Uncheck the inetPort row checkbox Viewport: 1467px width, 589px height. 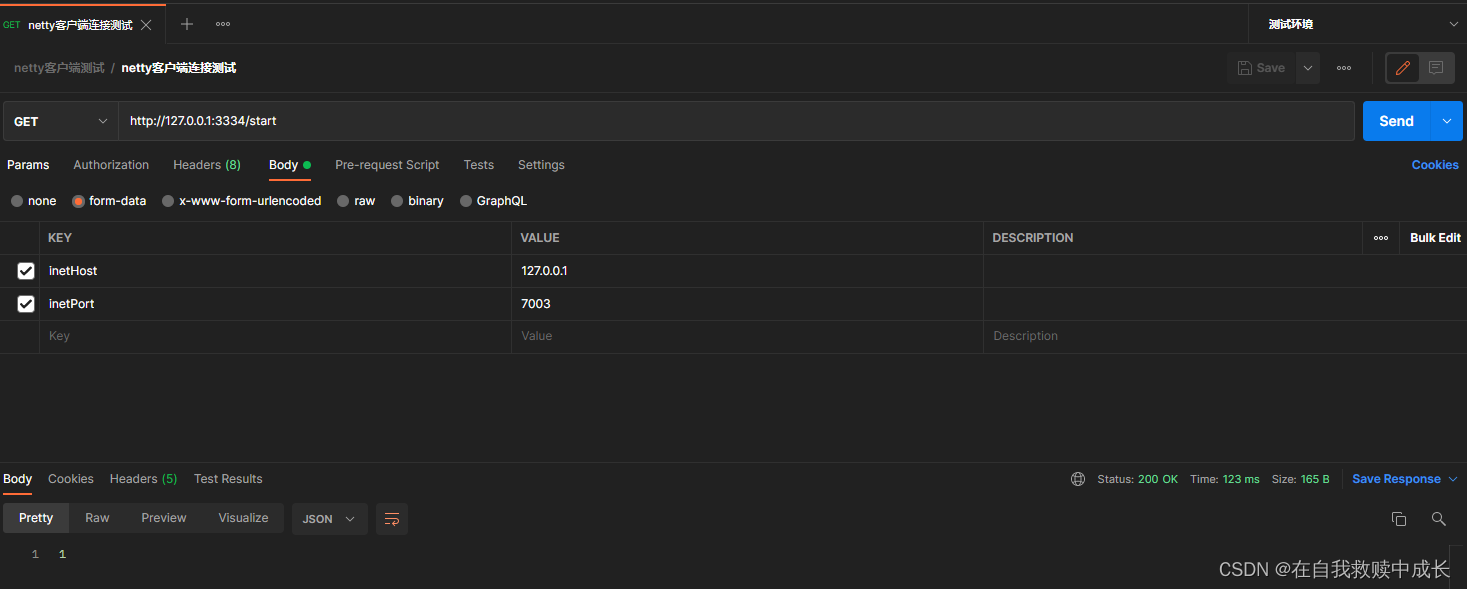point(26,304)
